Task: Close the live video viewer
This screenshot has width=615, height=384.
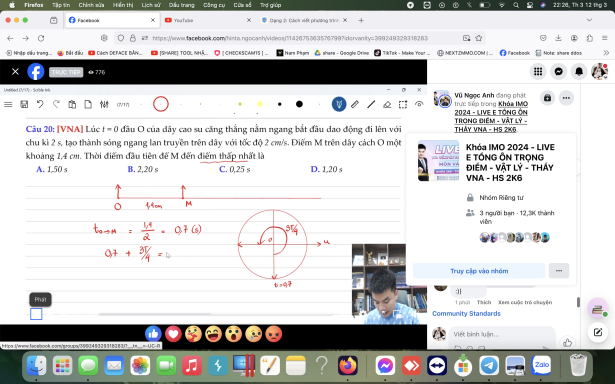Action: 15,72
